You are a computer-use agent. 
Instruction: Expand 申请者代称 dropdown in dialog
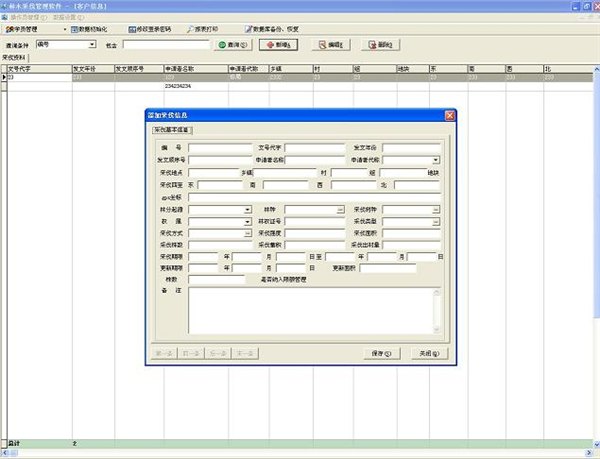pos(436,160)
